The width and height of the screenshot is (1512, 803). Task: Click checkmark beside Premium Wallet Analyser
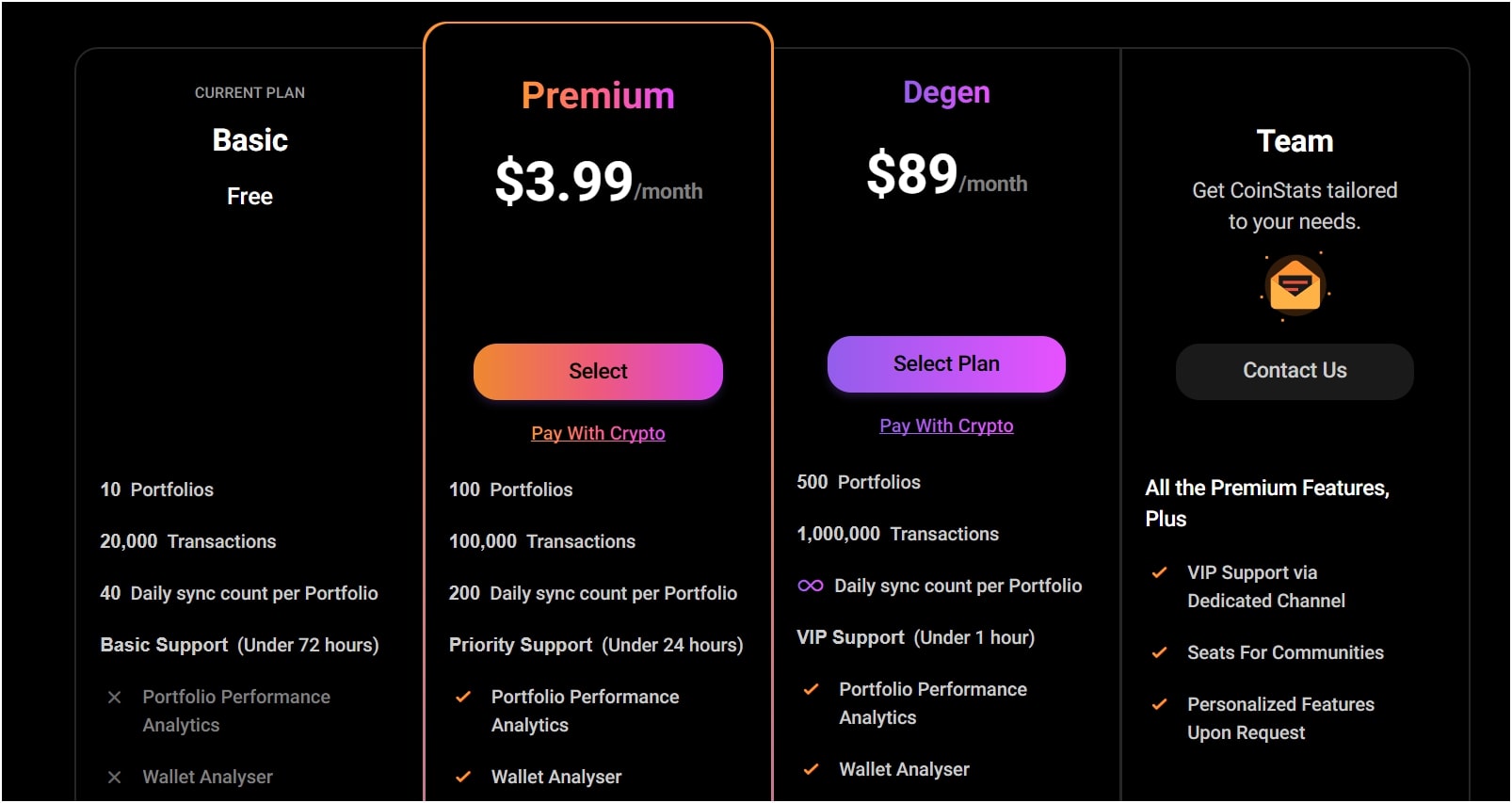463,778
